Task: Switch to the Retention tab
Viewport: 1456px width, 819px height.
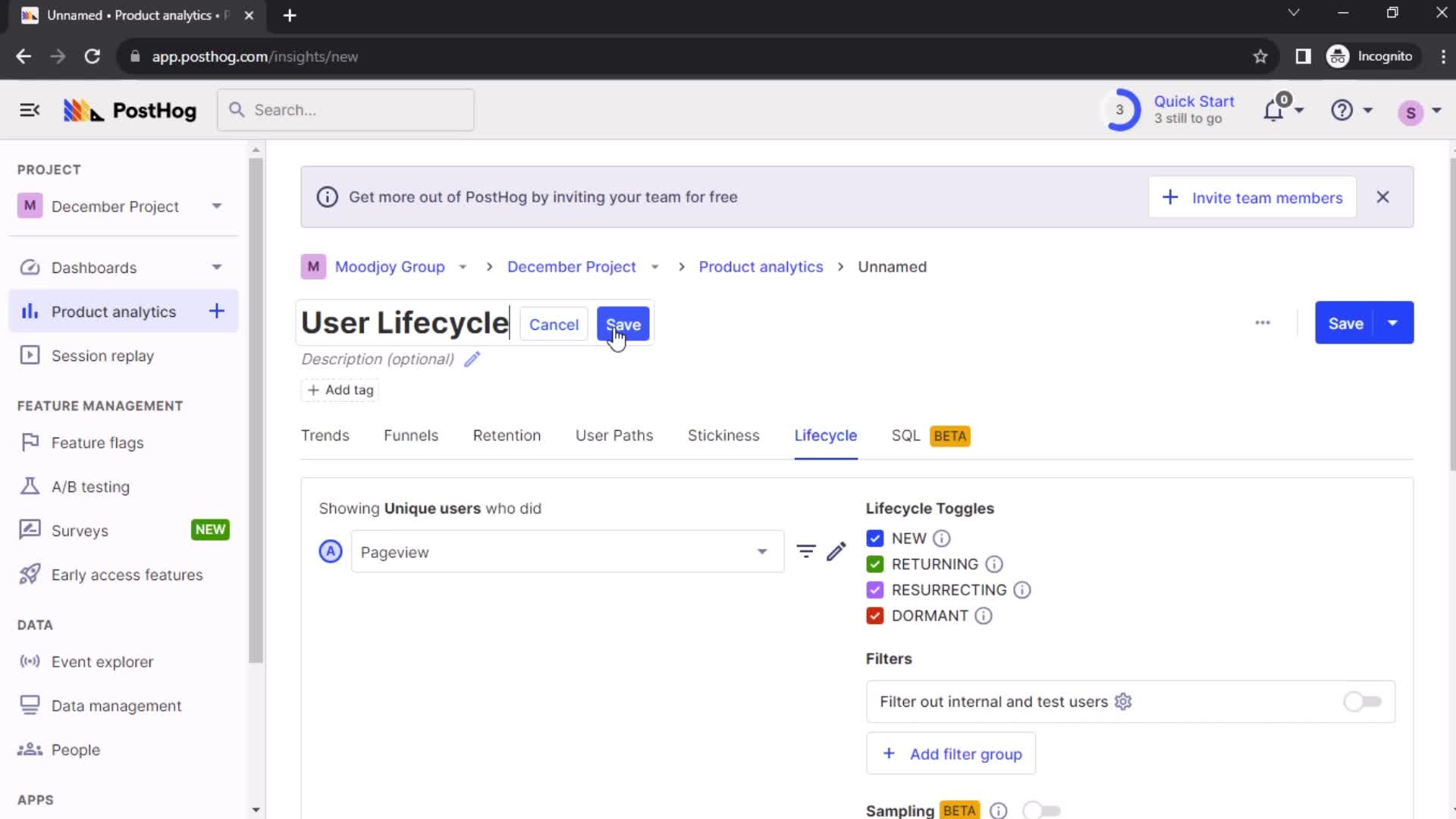Action: pyautogui.click(x=507, y=436)
